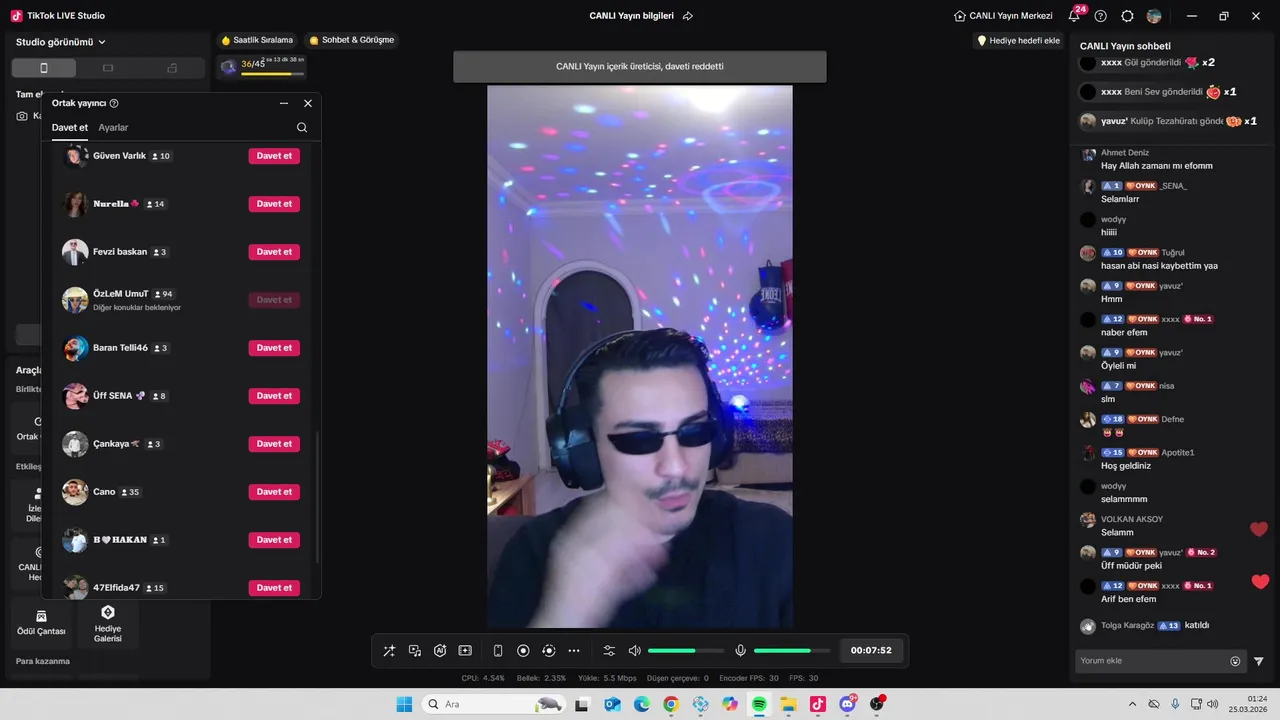
Task: Open Chrome from the taskbar
Action: click(x=671, y=704)
